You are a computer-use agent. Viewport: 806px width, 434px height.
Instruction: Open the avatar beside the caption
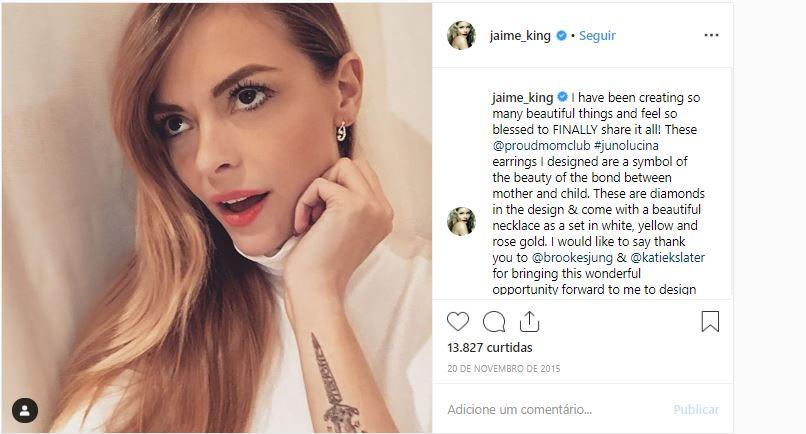[461, 221]
